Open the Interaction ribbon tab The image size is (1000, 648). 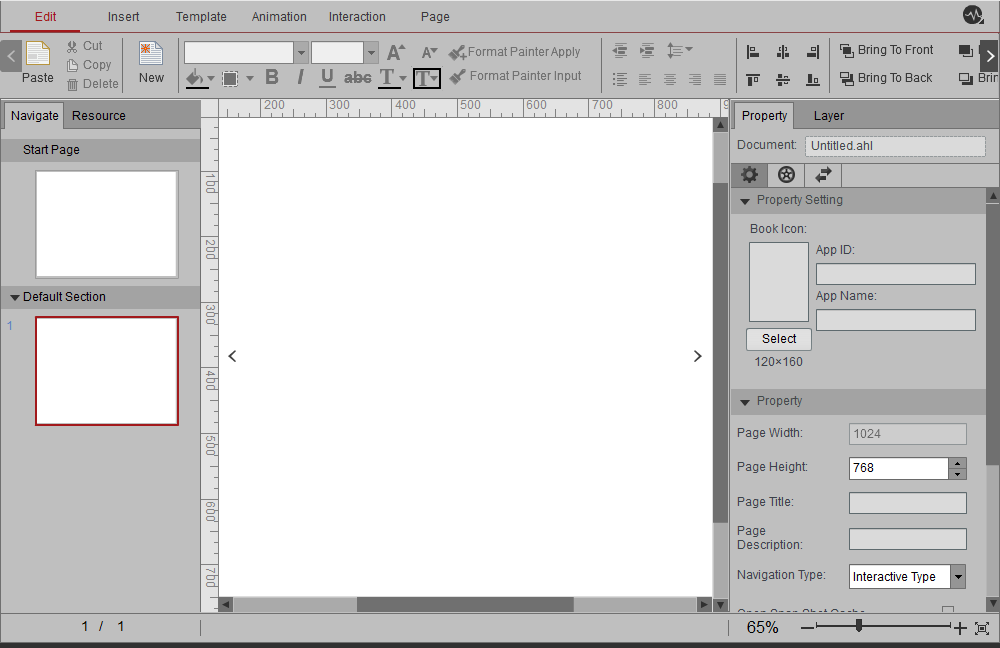357,17
